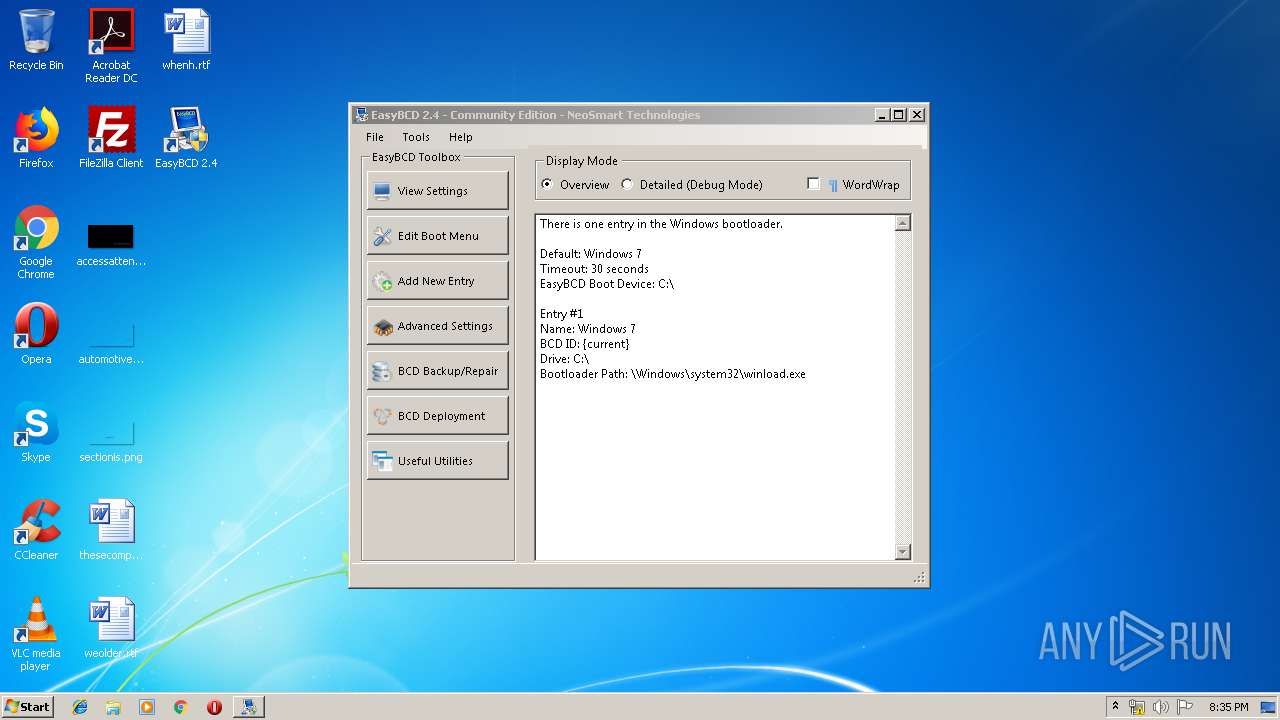Image resolution: width=1280 pixels, height=720 pixels.
Task: Launch Opera from the taskbar
Action: point(214,707)
